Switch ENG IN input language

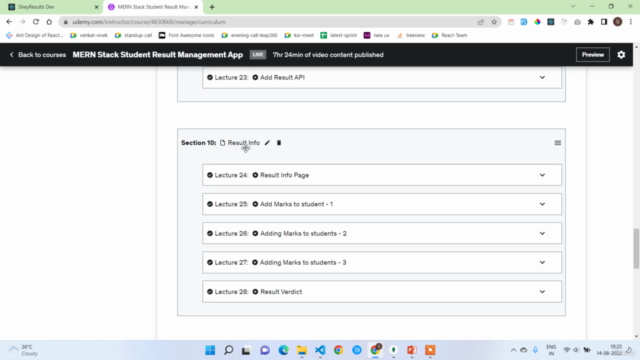click(x=551, y=350)
